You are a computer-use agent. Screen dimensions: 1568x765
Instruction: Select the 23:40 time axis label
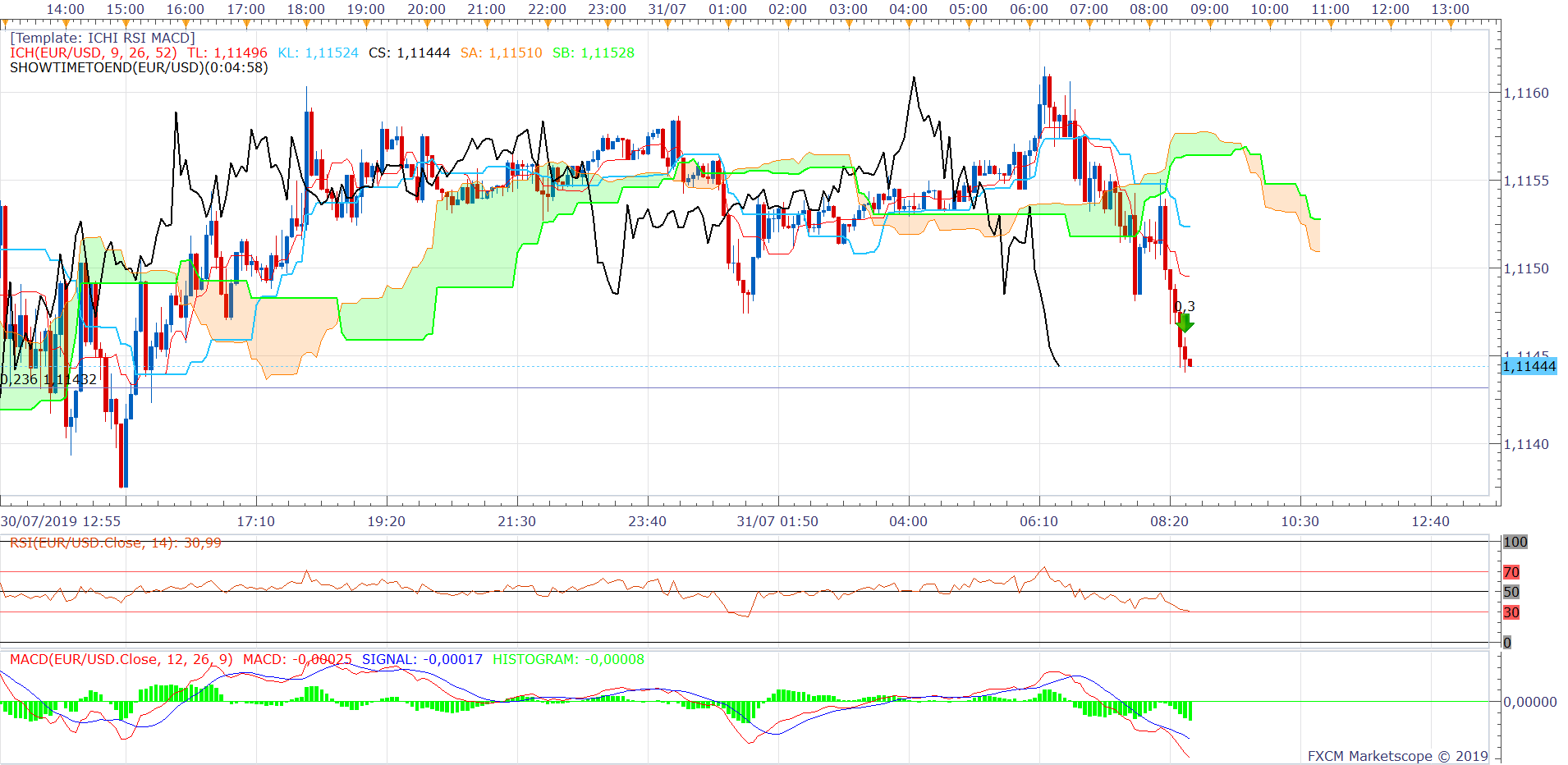[x=648, y=521]
